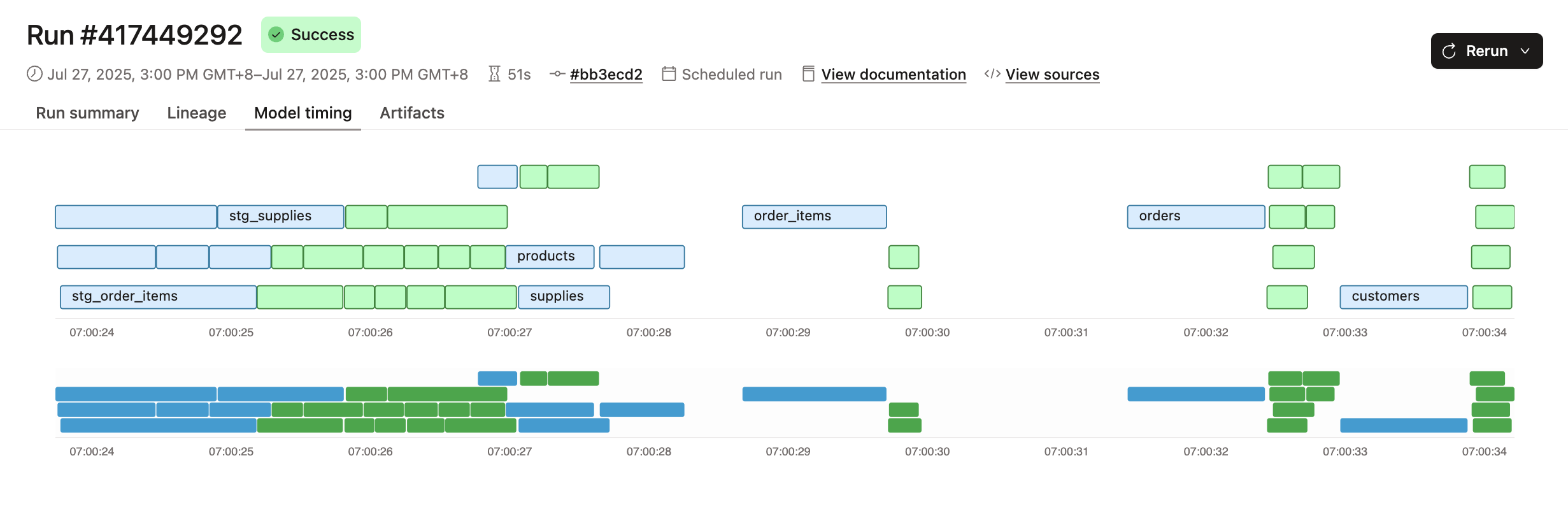1568x507 pixels.
Task: Click the calendar icon beside Scheduled run
Action: click(x=669, y=74)
